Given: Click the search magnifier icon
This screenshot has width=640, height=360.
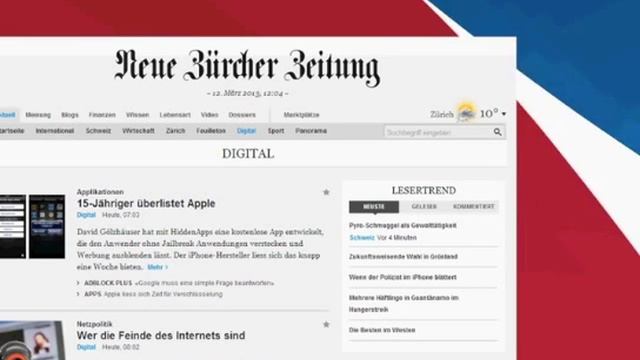Looking at the screenshot, I should point(497,132).
